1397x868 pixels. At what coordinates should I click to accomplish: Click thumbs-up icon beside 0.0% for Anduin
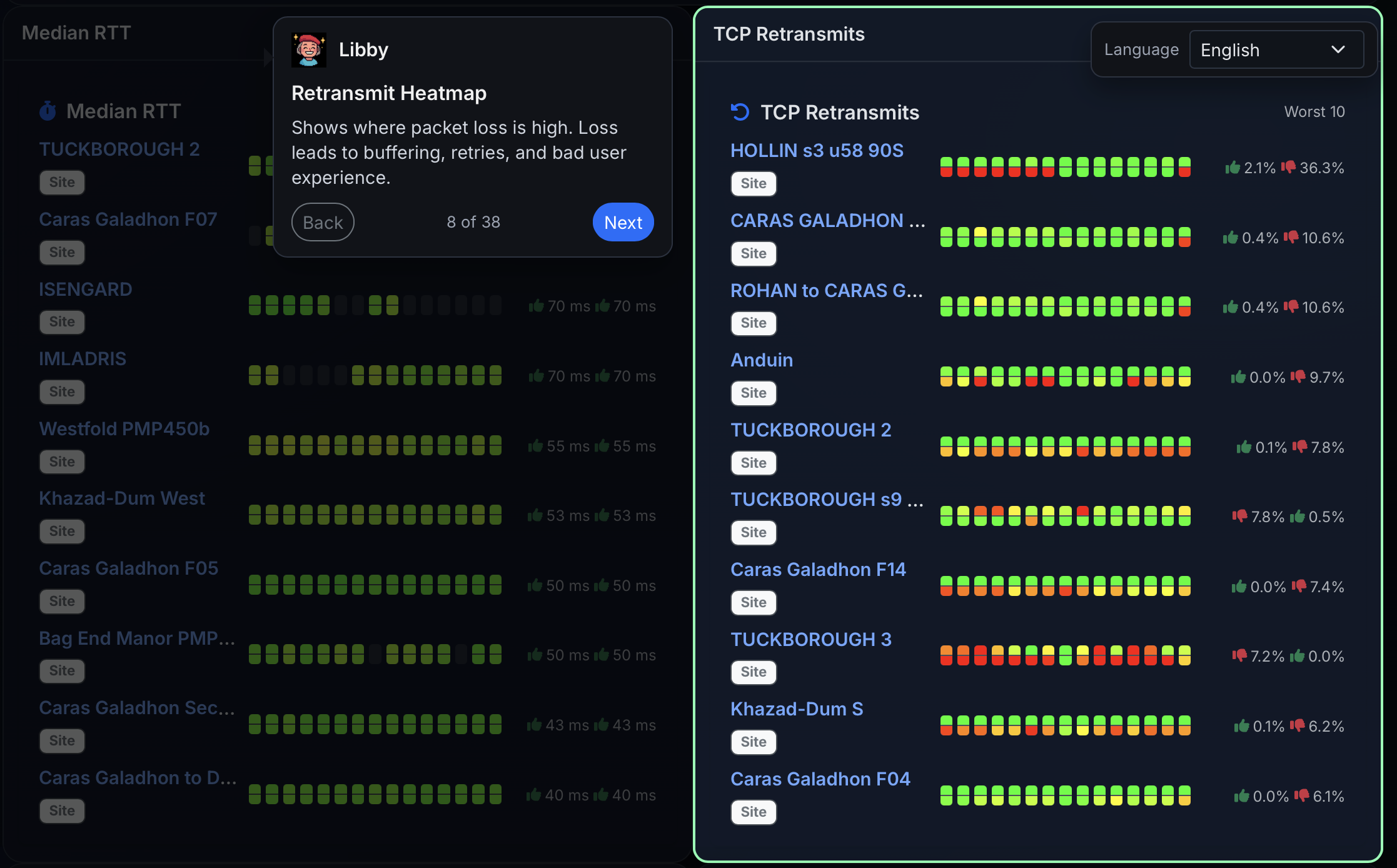pos(1238,376)
